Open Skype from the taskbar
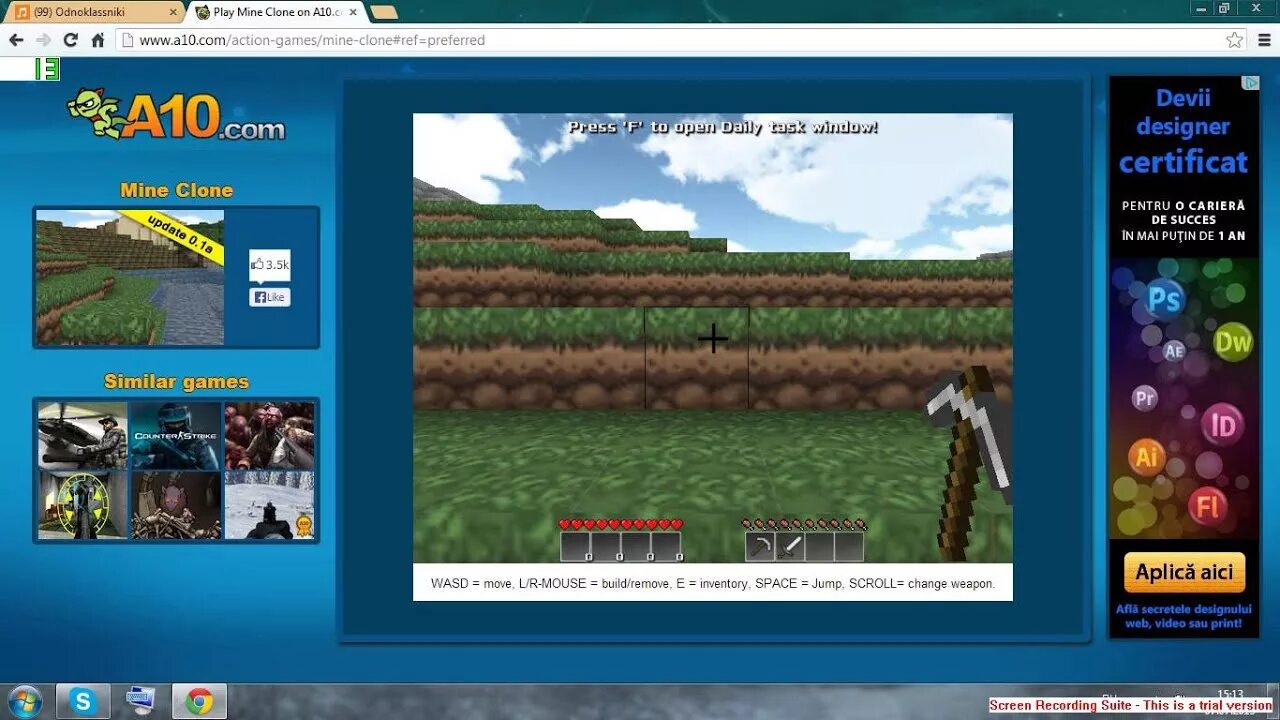Image resolution: width=1280 pixels, height=720 pixels. pos(83,701)
